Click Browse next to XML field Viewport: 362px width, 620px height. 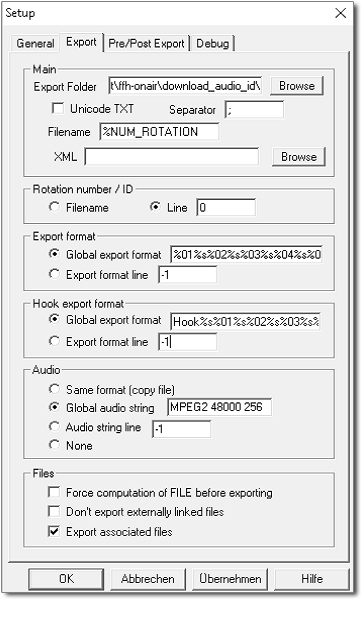pos(299,157)
